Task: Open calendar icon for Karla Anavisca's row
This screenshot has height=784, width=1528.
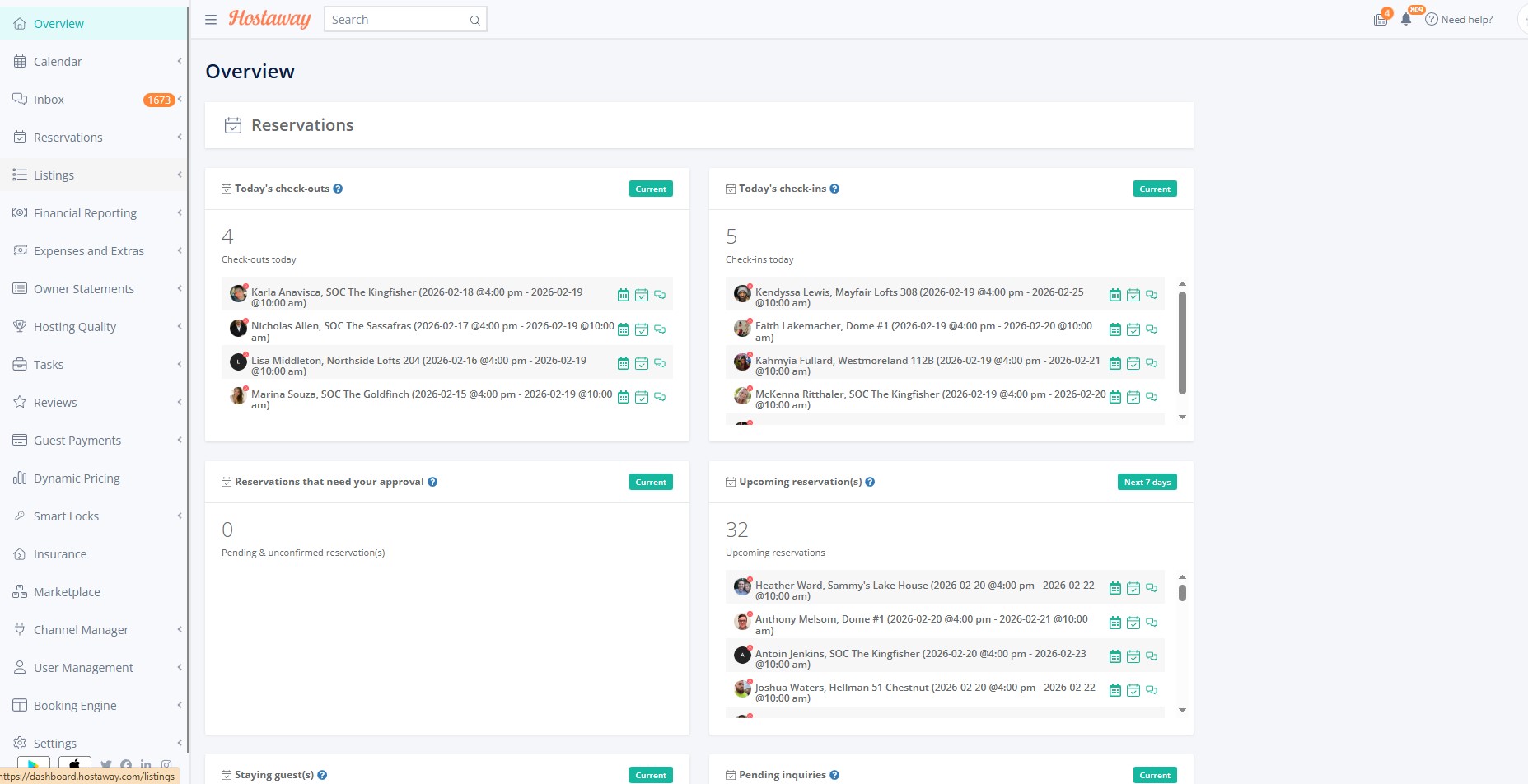Action: coord(624,295)
